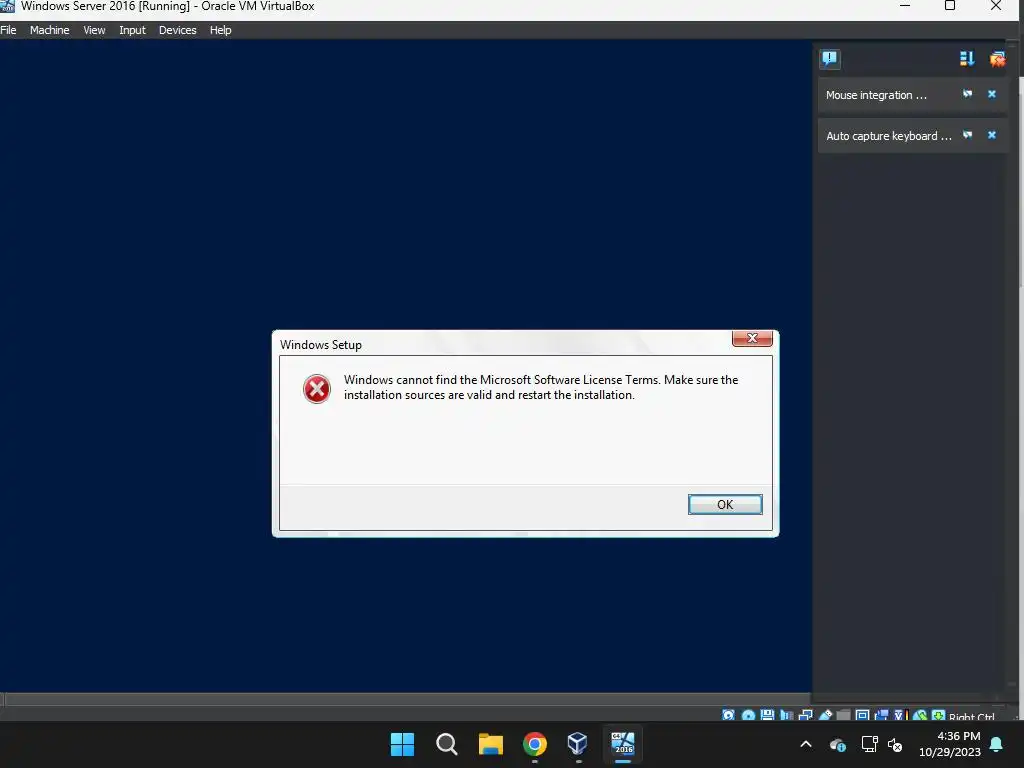Click the Auto capture keyboard notification text
1024x768 pixels.
[x=889, y=136]
